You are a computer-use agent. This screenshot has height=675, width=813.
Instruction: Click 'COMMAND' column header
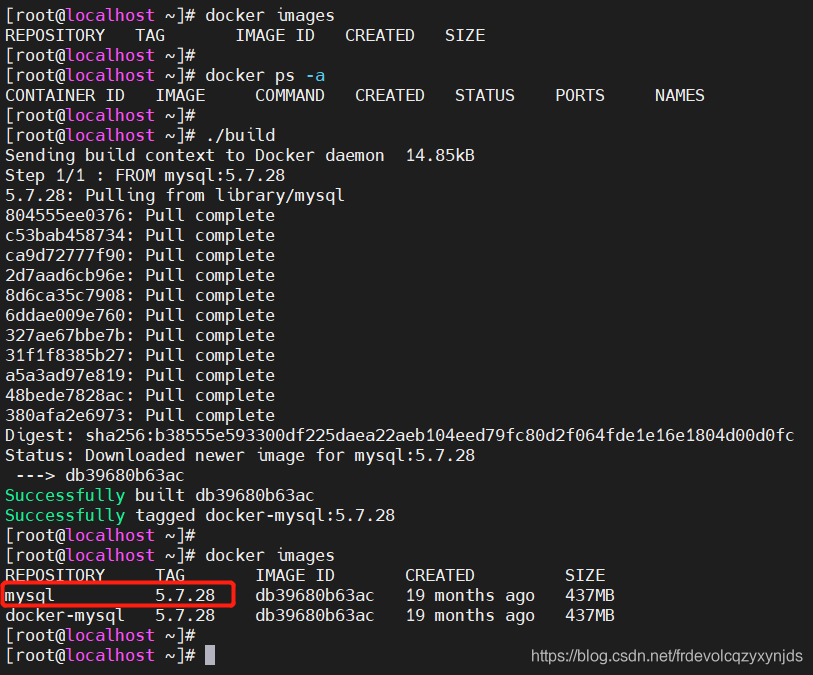pyautogui.click(x=290, y=96)
